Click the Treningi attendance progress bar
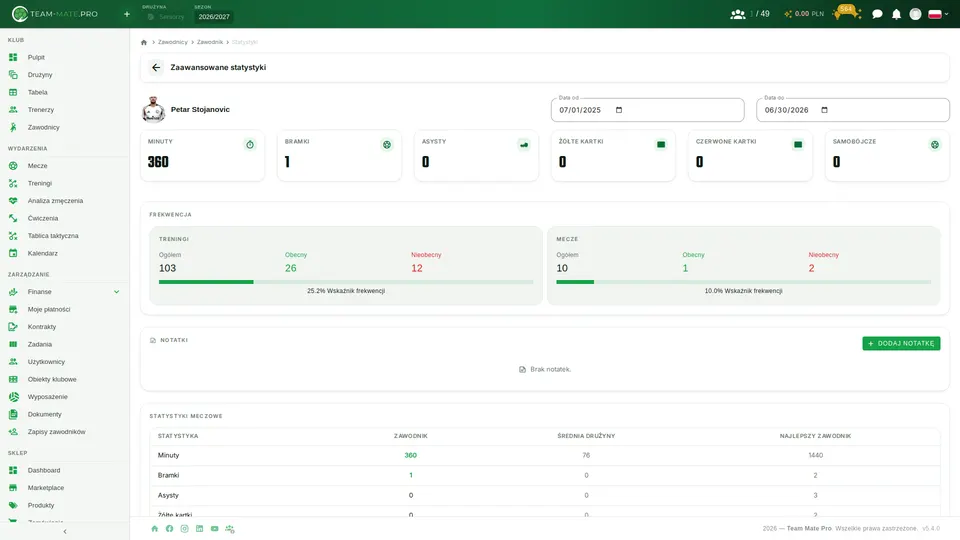 (x=346, y=282)
